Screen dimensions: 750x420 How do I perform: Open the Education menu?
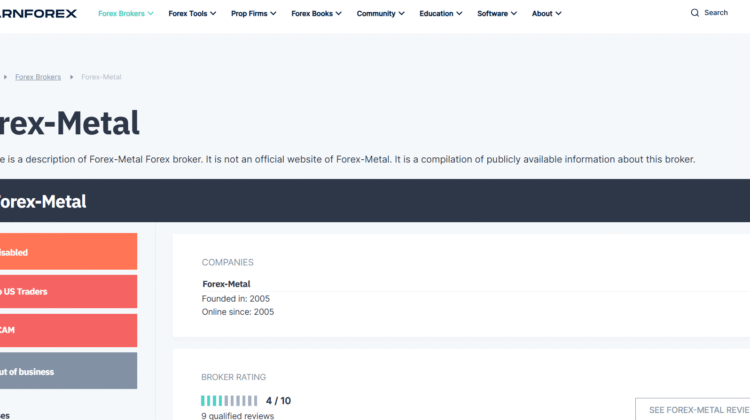[441, 13]
